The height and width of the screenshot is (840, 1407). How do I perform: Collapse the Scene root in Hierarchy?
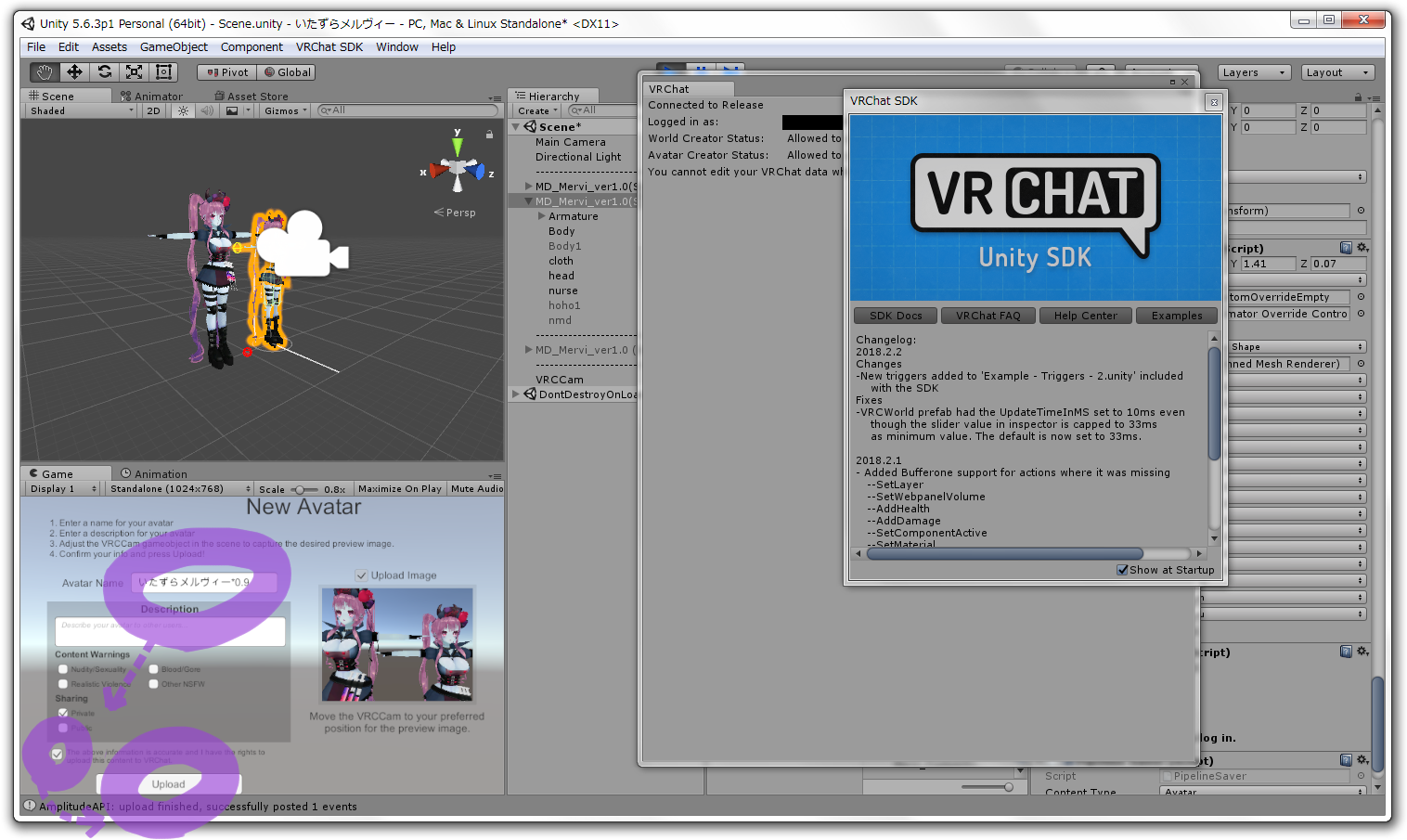(516, 127)
